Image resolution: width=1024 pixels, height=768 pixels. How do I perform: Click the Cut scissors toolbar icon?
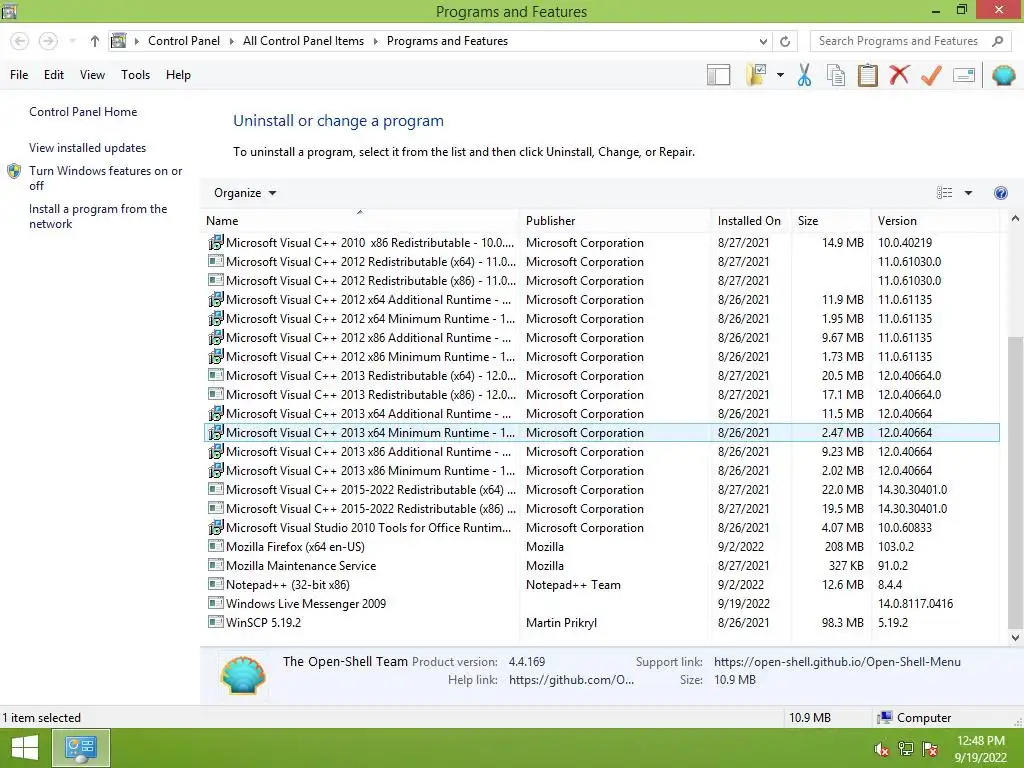[804, 75]
